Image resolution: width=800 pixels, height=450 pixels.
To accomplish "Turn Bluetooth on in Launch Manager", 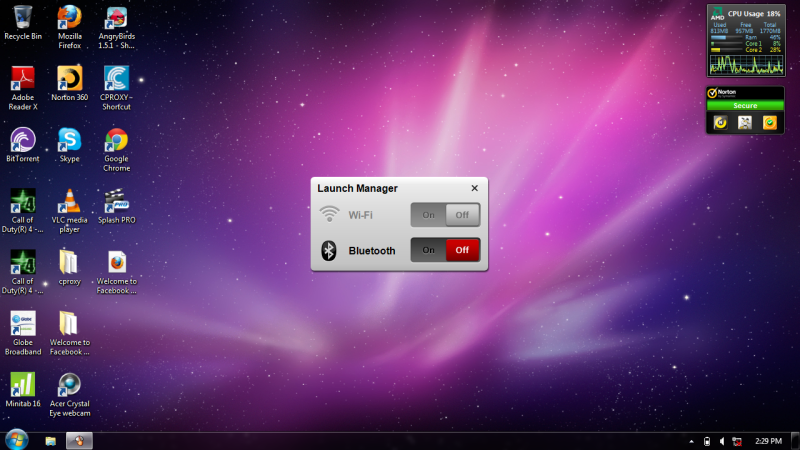I will point(428,250).
